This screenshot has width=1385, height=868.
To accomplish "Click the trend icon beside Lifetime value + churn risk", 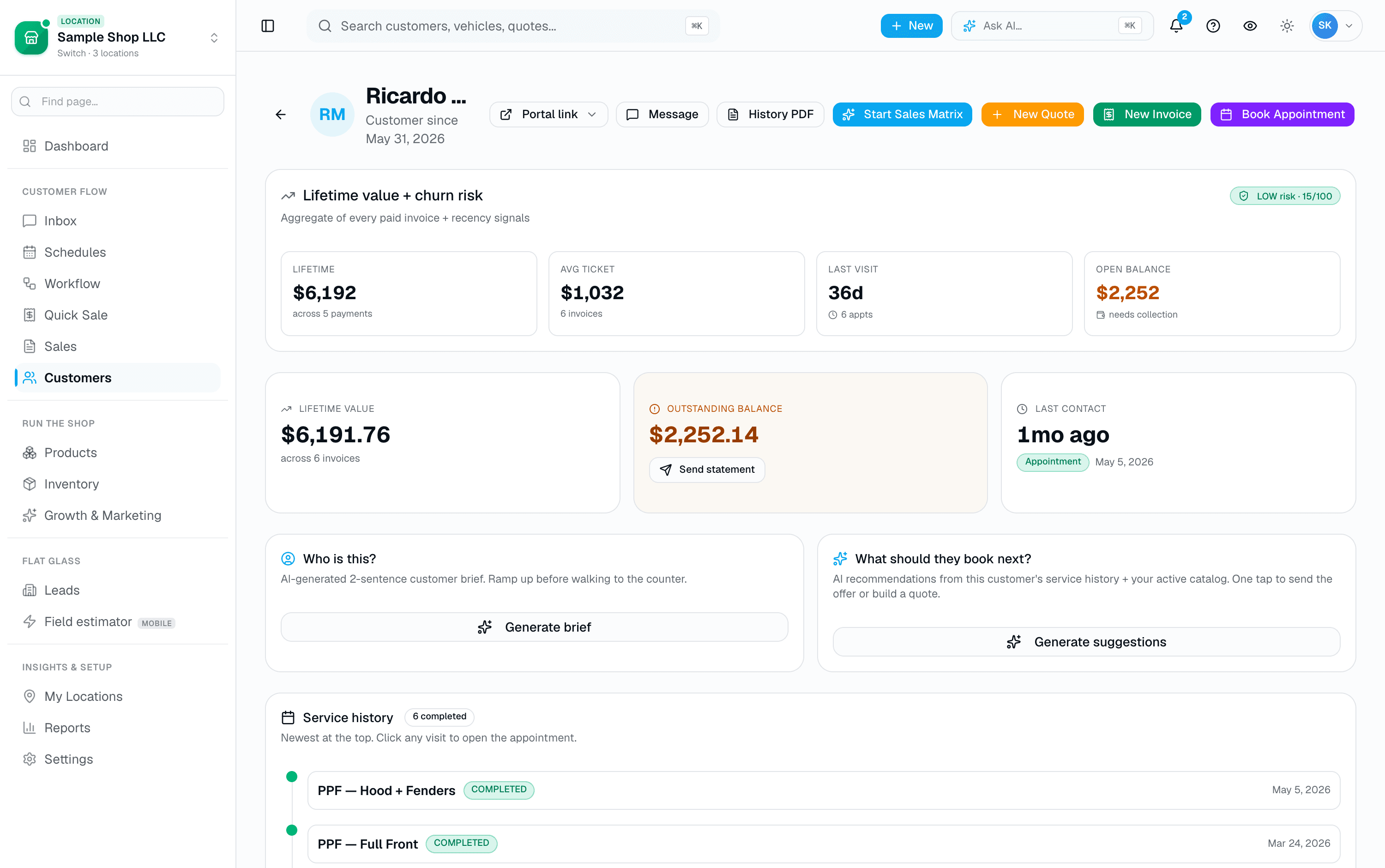I will [288, 196].
